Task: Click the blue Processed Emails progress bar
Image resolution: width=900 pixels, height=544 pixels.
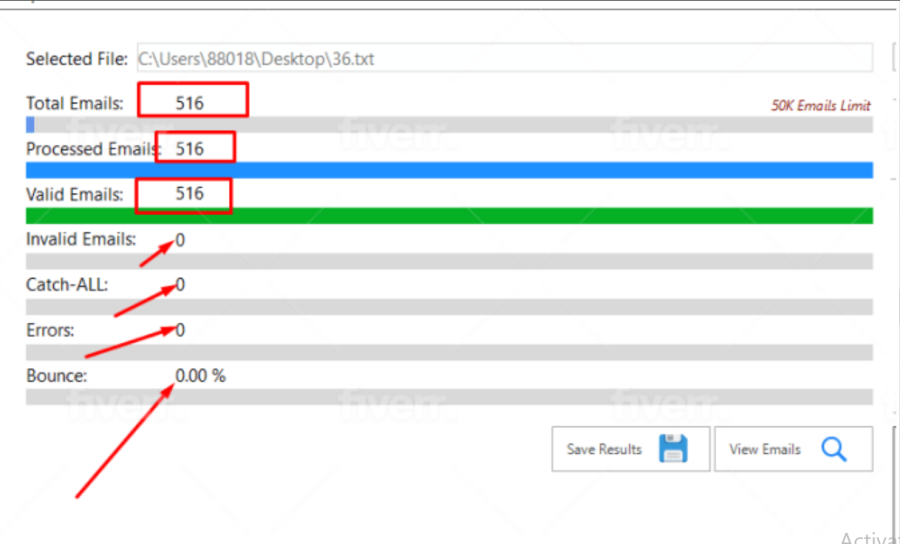Action: pos(449,170)
